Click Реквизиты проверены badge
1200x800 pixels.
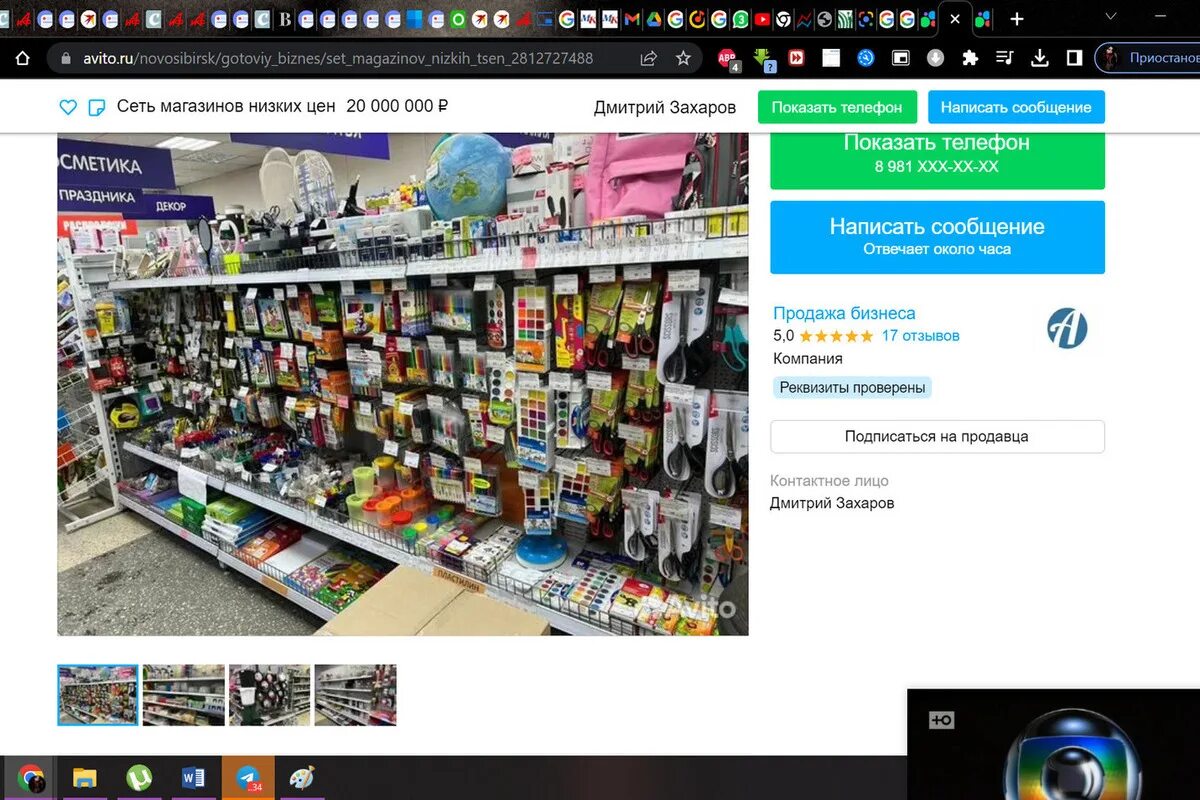[852, 388]
